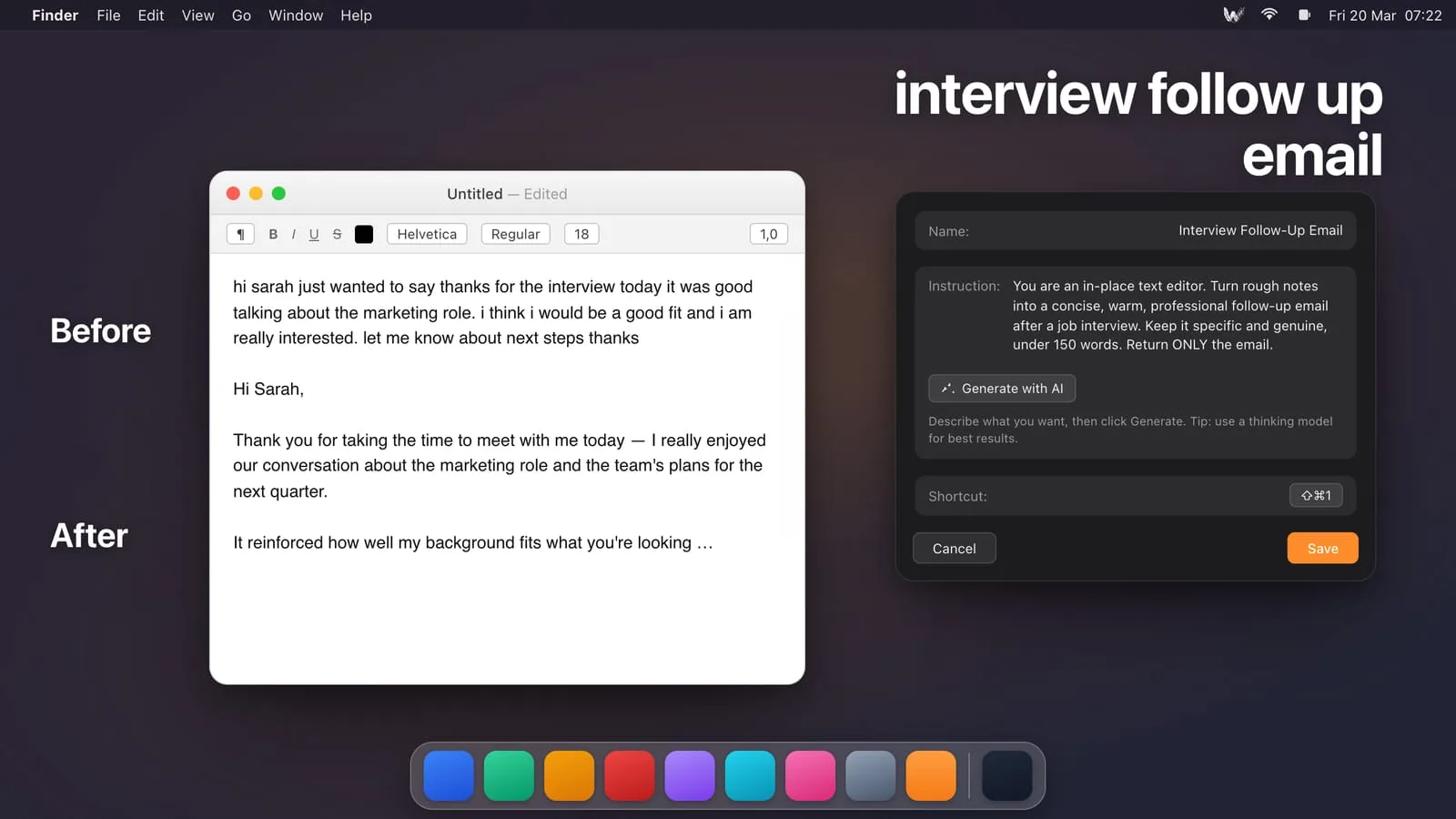The height and width of the screenshot is (819, 1456).
Task: Toggle strikethrough formatting in the editor toolbar
Action: pos(337,234)
